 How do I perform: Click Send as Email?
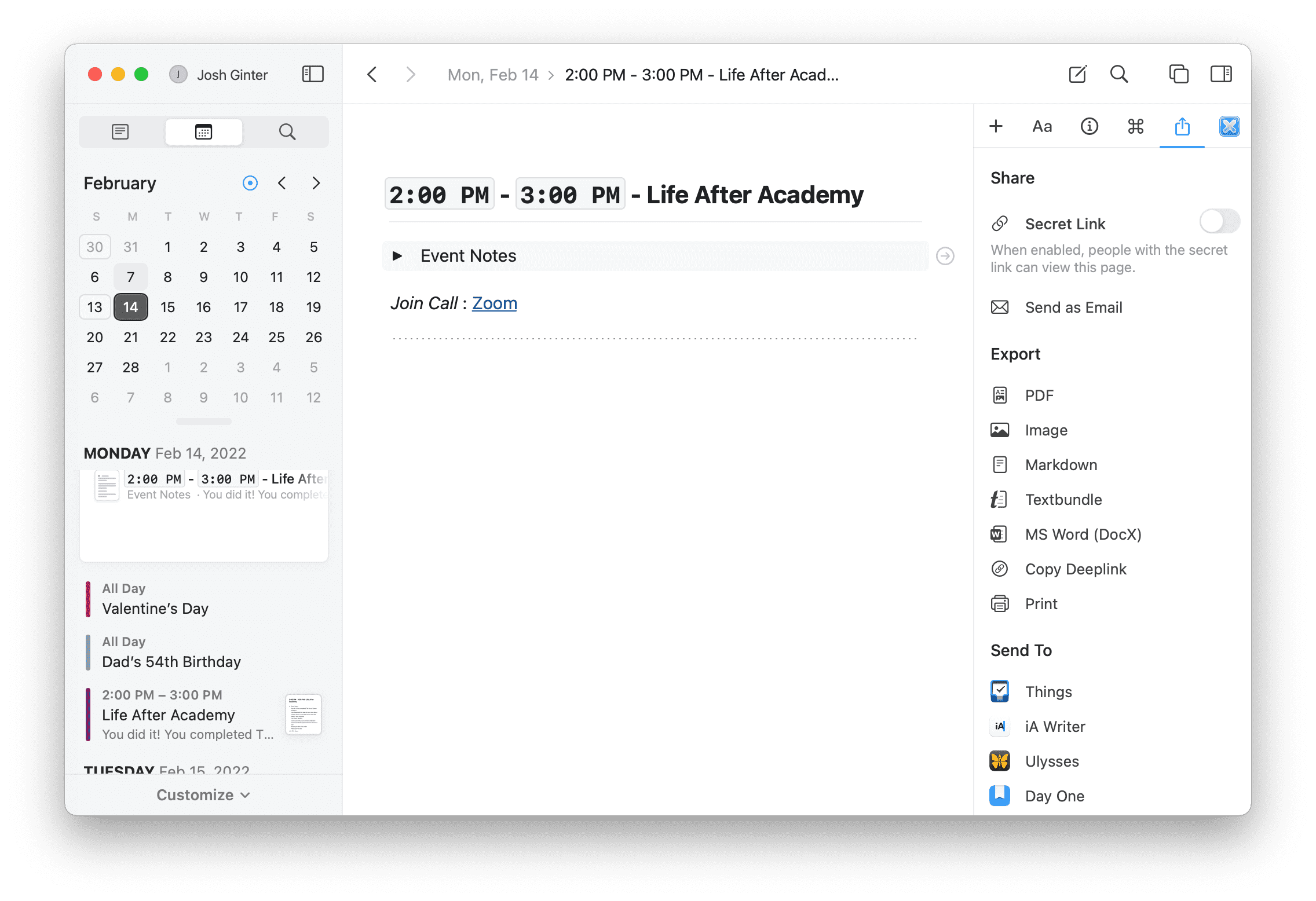(x=1057, y=307)
